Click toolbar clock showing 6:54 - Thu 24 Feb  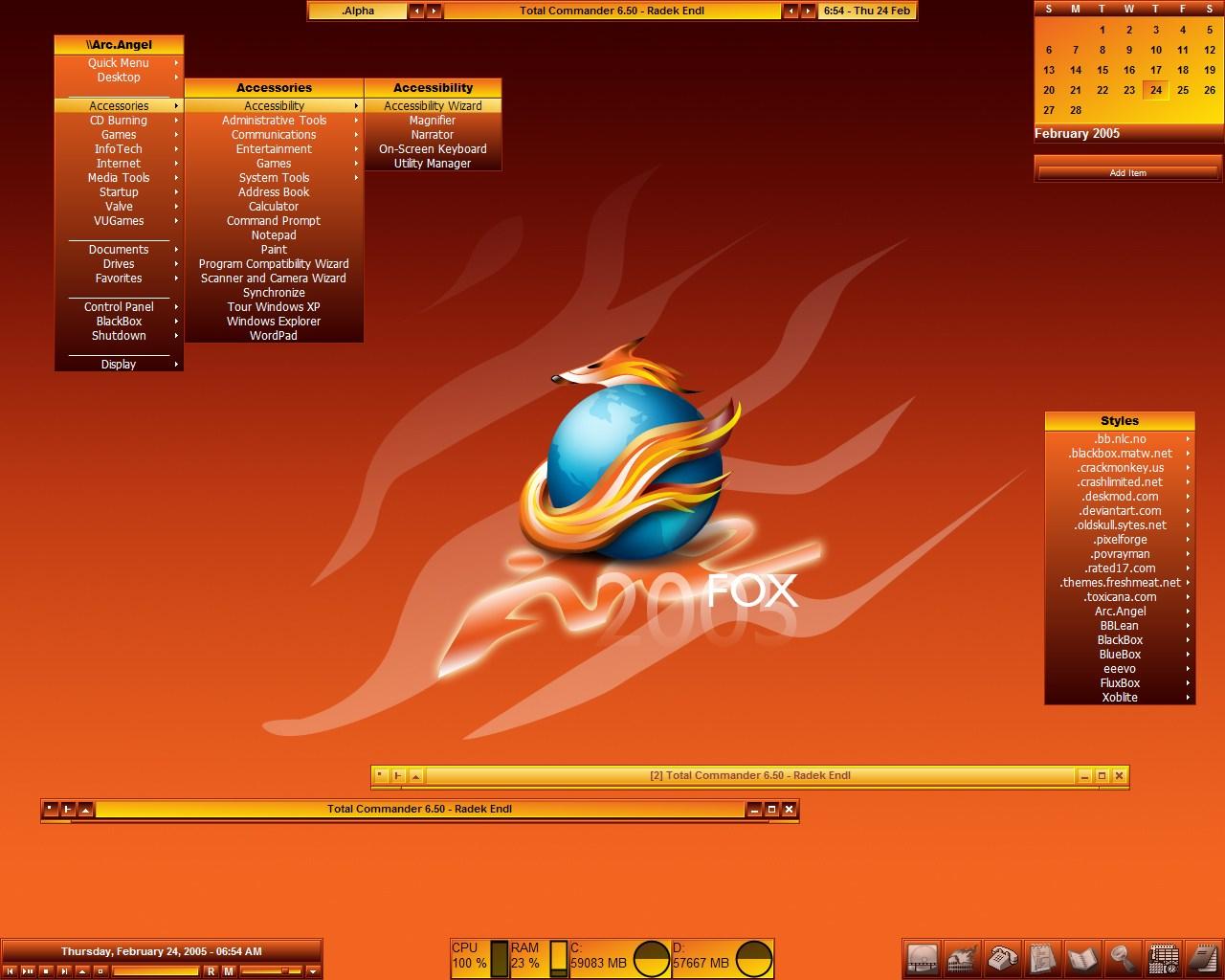pyautogui.click(x=867, y=11)
